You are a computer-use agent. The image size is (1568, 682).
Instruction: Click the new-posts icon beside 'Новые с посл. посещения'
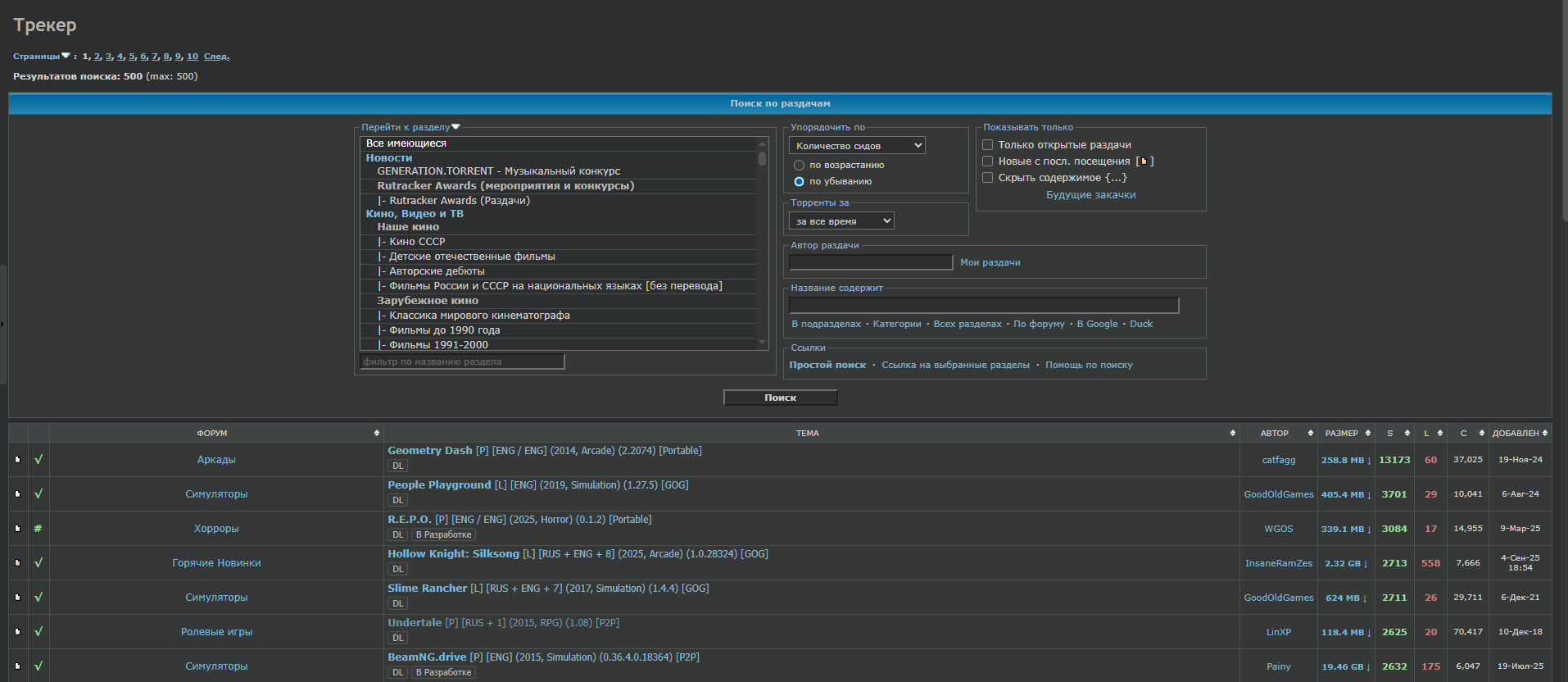pos(1144,161)
